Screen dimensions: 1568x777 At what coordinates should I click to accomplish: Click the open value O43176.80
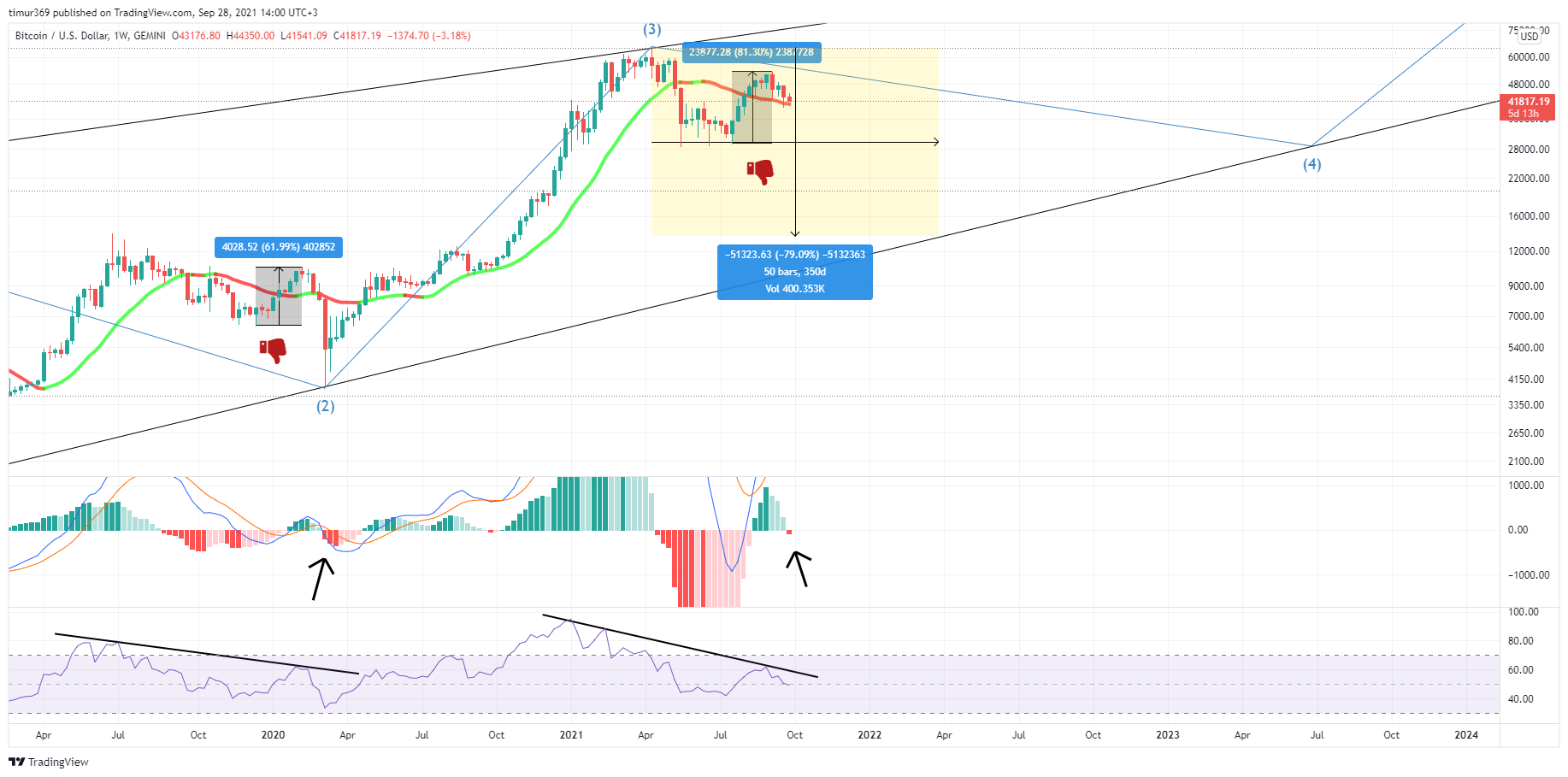[x=196, y=36]
